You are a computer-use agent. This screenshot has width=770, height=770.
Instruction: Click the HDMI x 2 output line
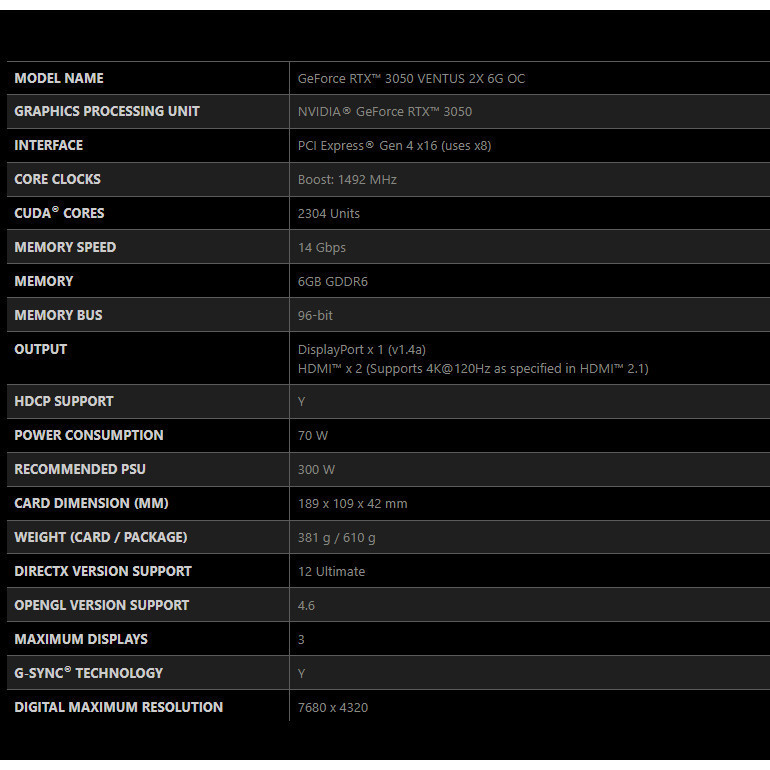(473, 368)
